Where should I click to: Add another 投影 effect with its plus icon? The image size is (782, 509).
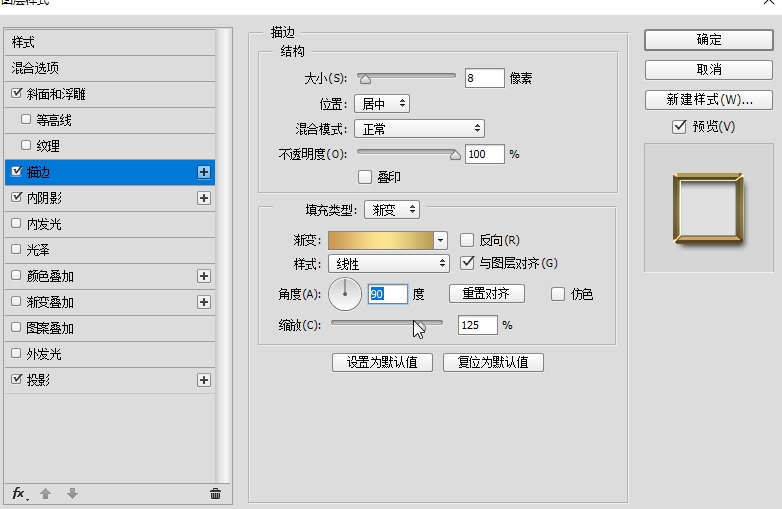click(203, 380)
